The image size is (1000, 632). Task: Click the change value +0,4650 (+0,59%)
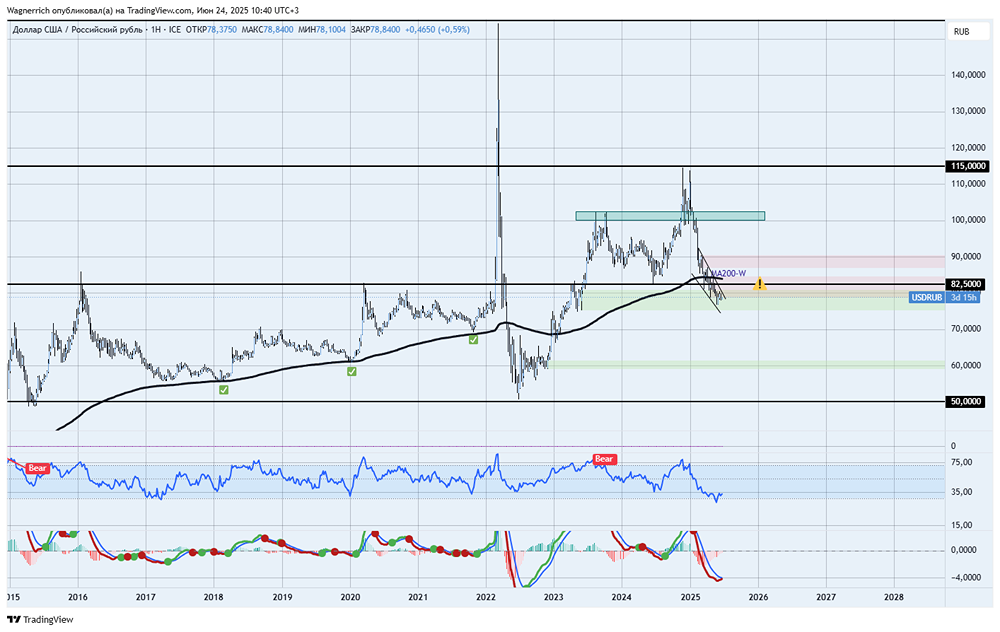point(438,29)
